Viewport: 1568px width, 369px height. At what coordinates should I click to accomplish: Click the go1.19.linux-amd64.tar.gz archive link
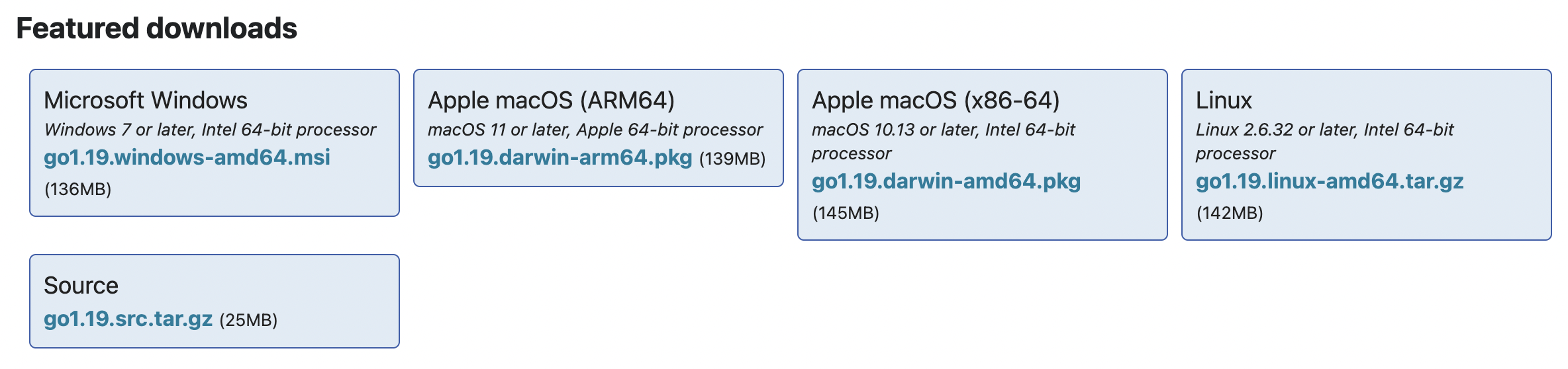(x=1329, y=181)
